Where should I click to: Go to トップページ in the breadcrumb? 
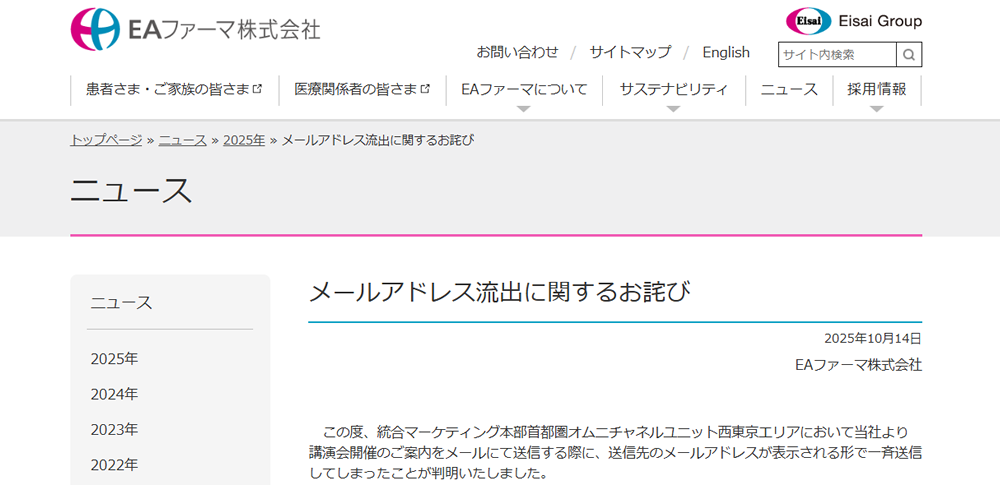(x=106, y=140)
